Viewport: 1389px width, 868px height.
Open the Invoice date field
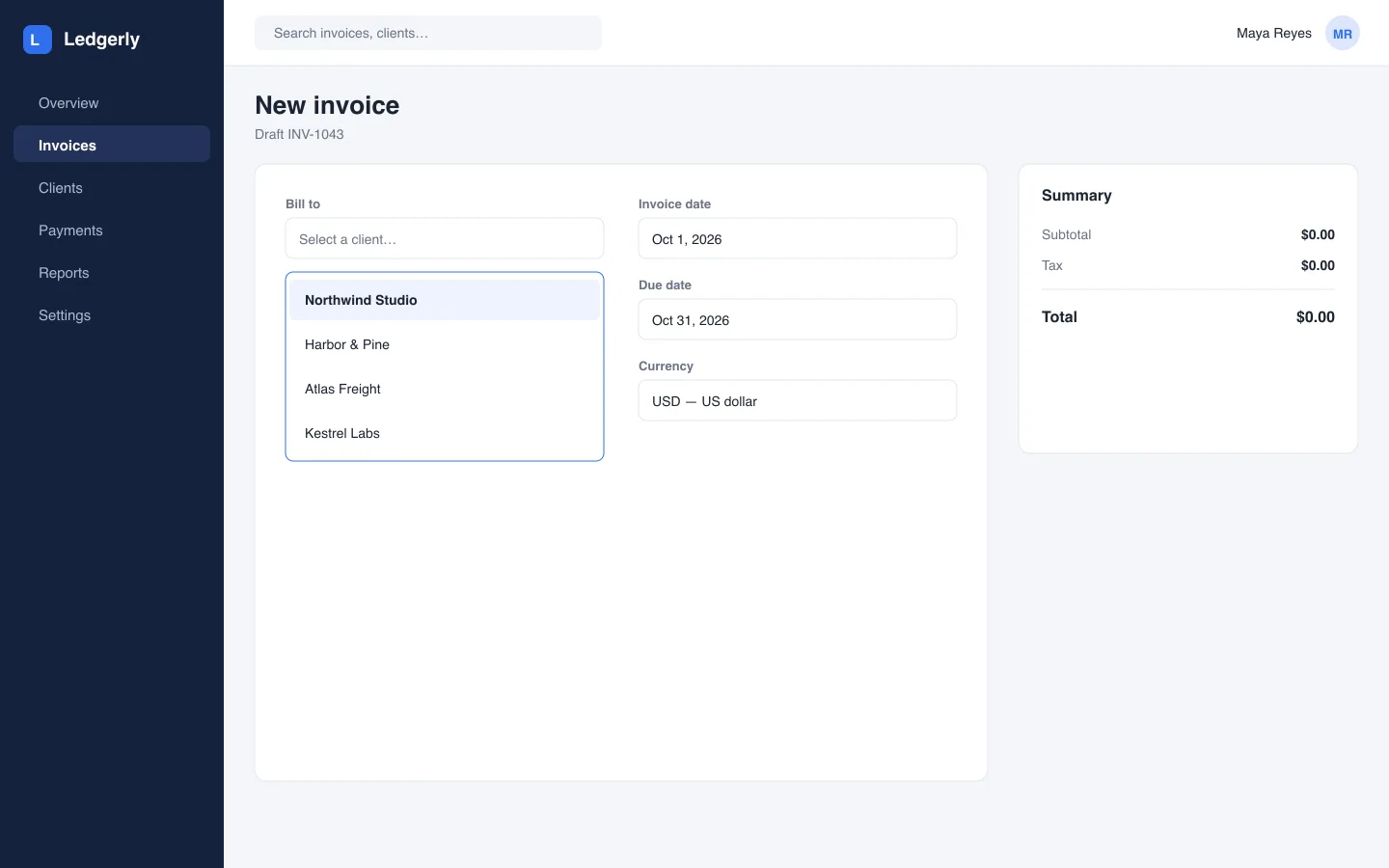pos(798,238)
